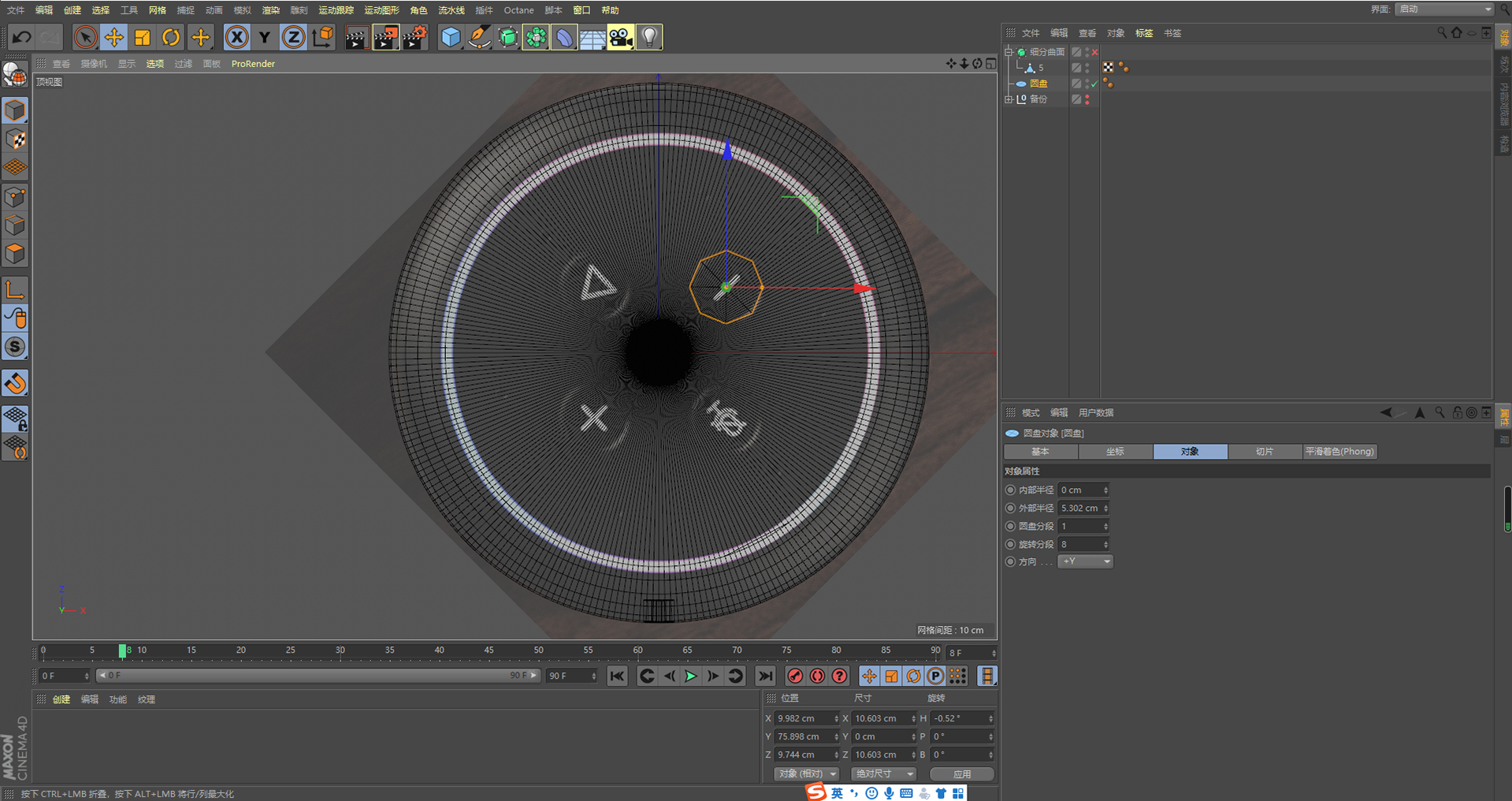Image resolution: width=1512 pixels, height=801 pixels.
Task: Click the Autokeying red circle button
Action: [x=817, y=676]
